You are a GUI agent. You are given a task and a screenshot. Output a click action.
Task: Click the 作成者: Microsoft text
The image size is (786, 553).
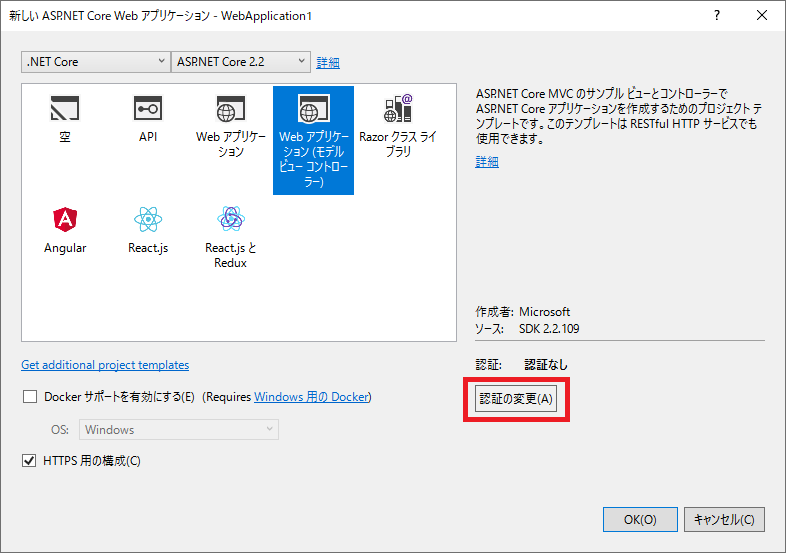click(x=522, y=312)
